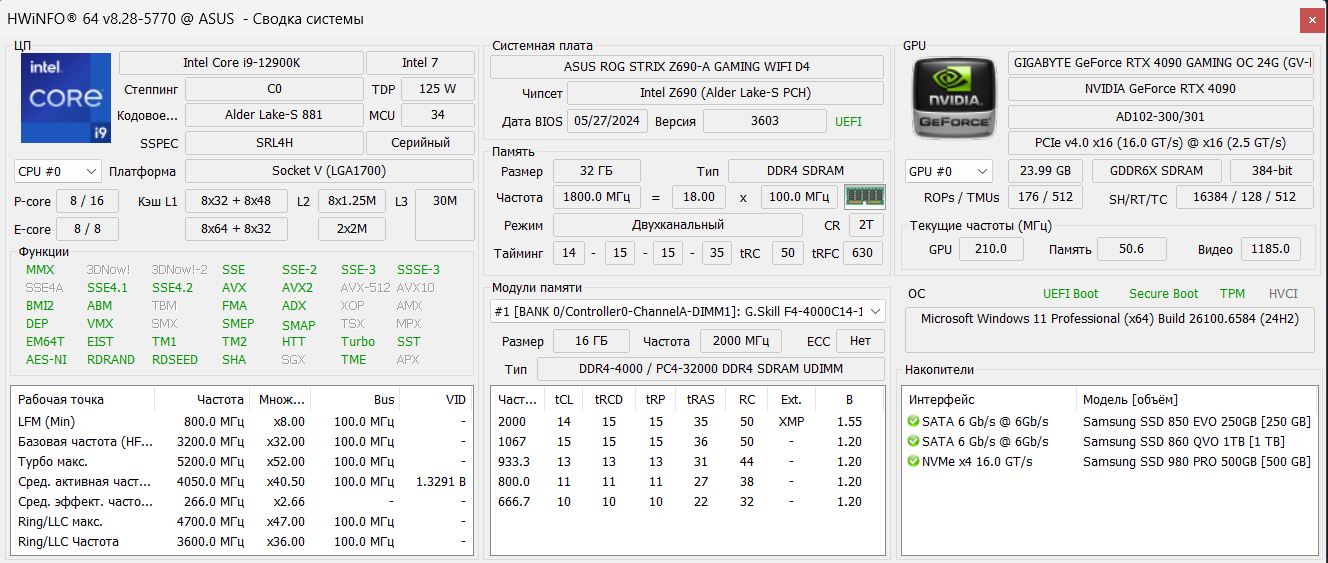This screenshot has width=1328, height=563.
Task: Click the 384-bit bus width field
Action: point(1272,171)
